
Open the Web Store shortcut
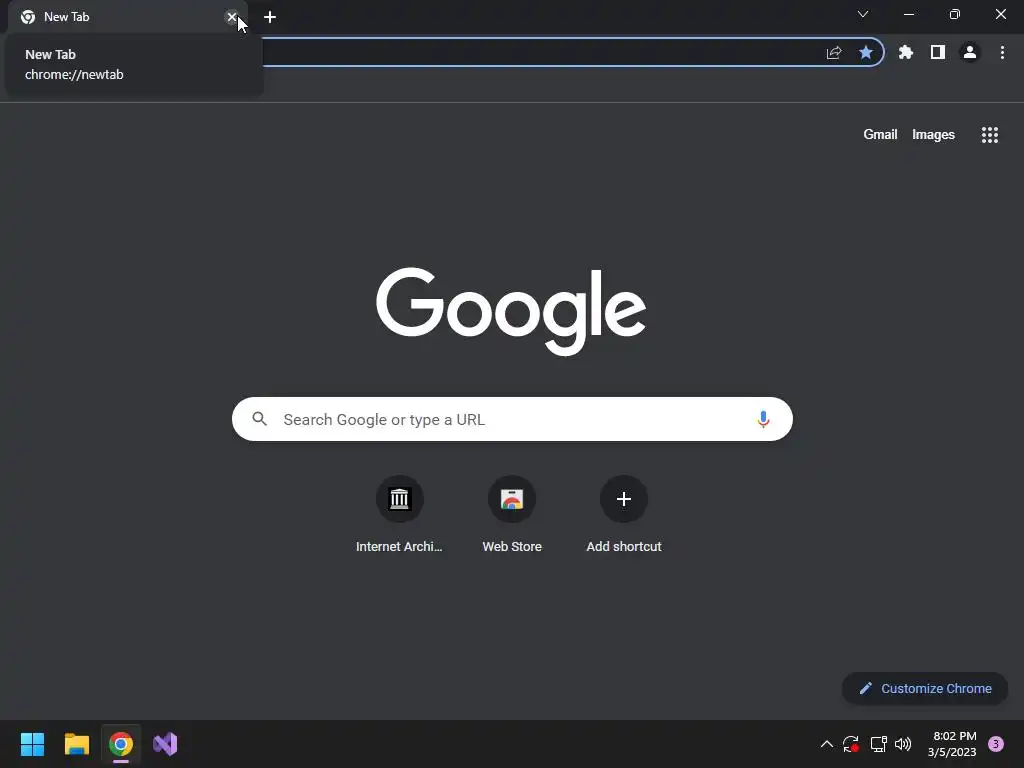click(x=512, y=515)
